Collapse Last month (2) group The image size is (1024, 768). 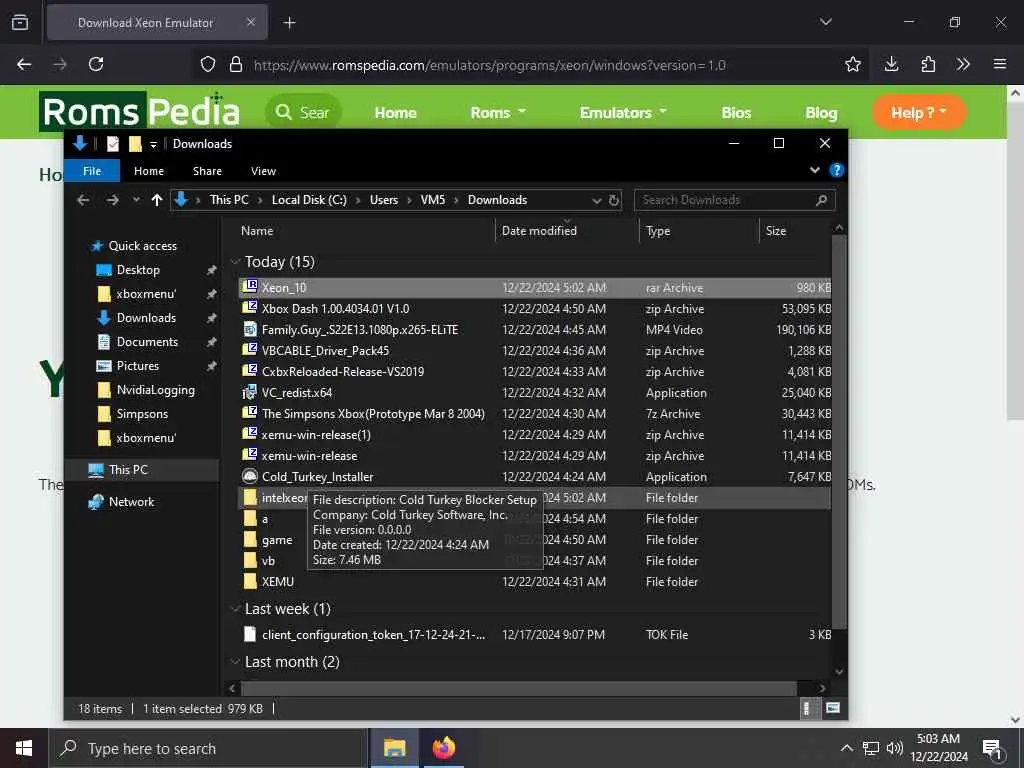[x=235, y=662]
